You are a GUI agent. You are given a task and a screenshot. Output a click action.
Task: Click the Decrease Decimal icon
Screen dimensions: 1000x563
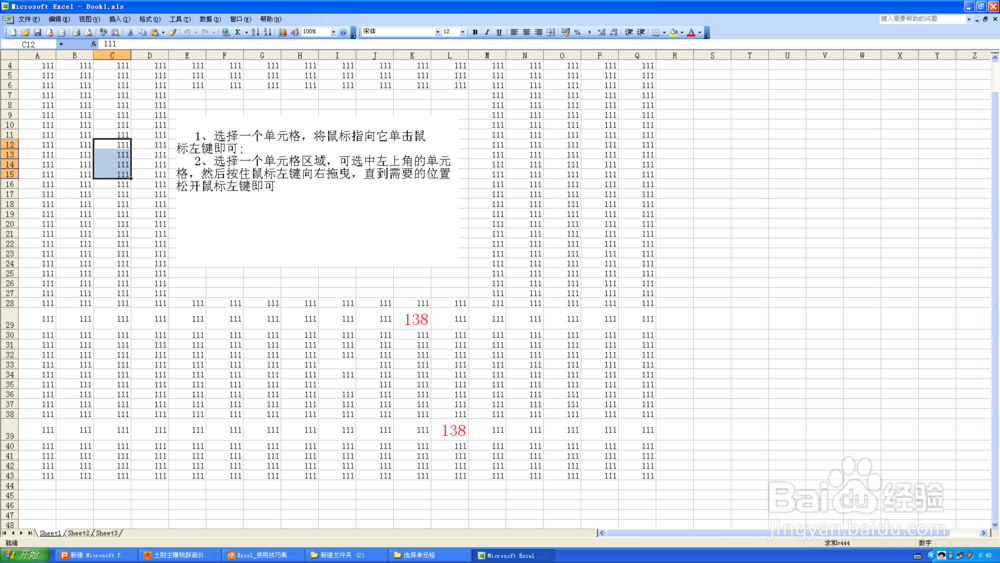pyautogui.click(x=614, y=32)
